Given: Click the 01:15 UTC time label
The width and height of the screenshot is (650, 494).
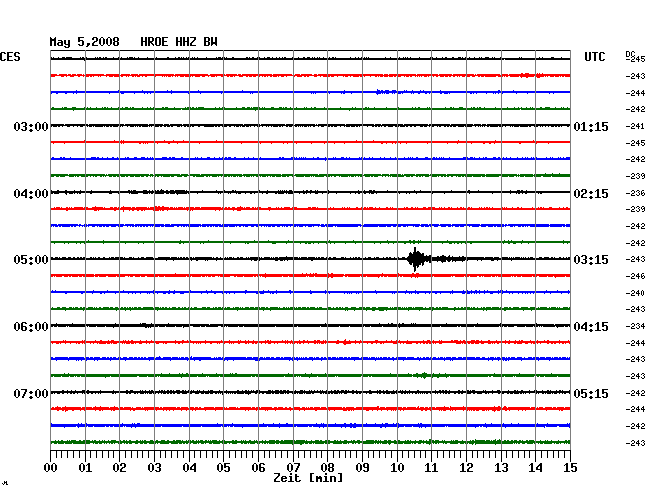Looking at the screenshot, I should point(591,126).
